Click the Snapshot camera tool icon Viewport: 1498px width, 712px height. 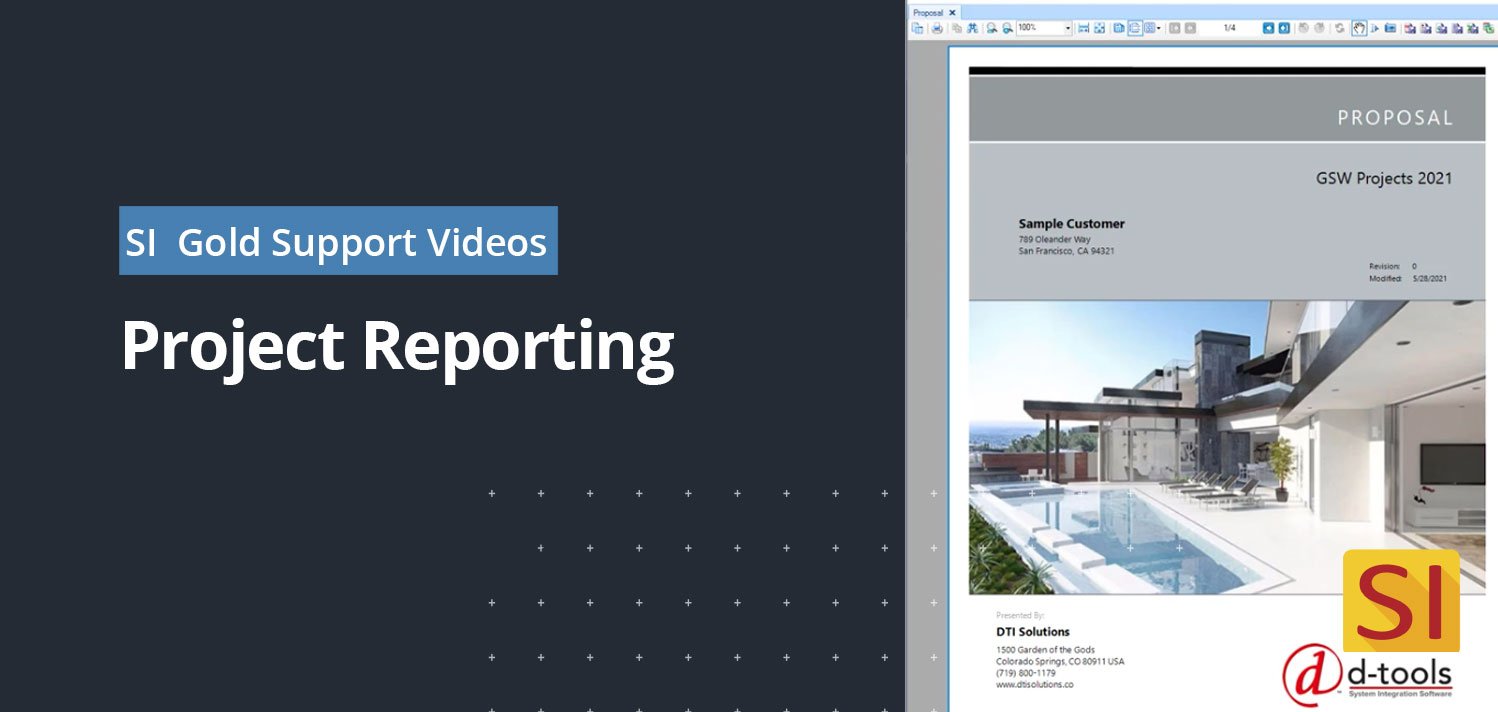(1390, 28)
